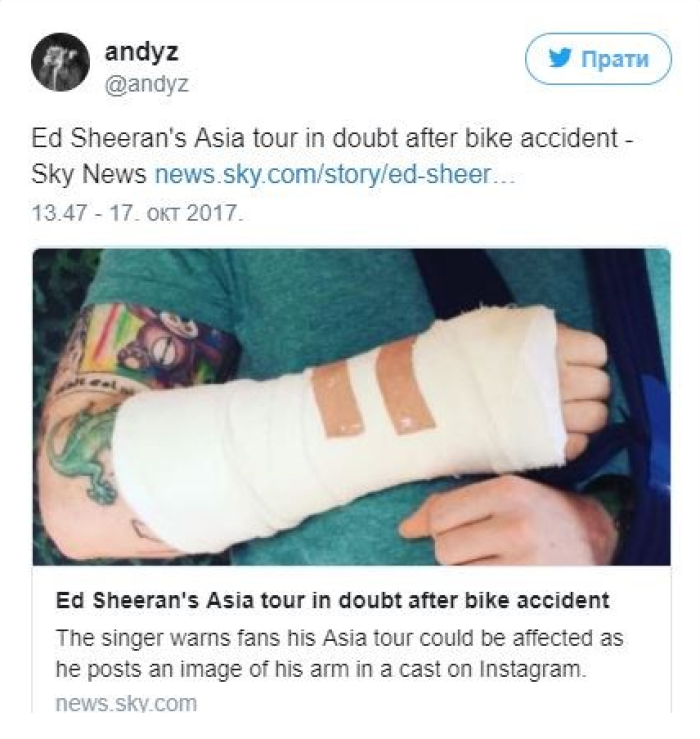
Task: Click the word Прати inside the follow button
Action: pyautogui.click(x=615, y=59)
